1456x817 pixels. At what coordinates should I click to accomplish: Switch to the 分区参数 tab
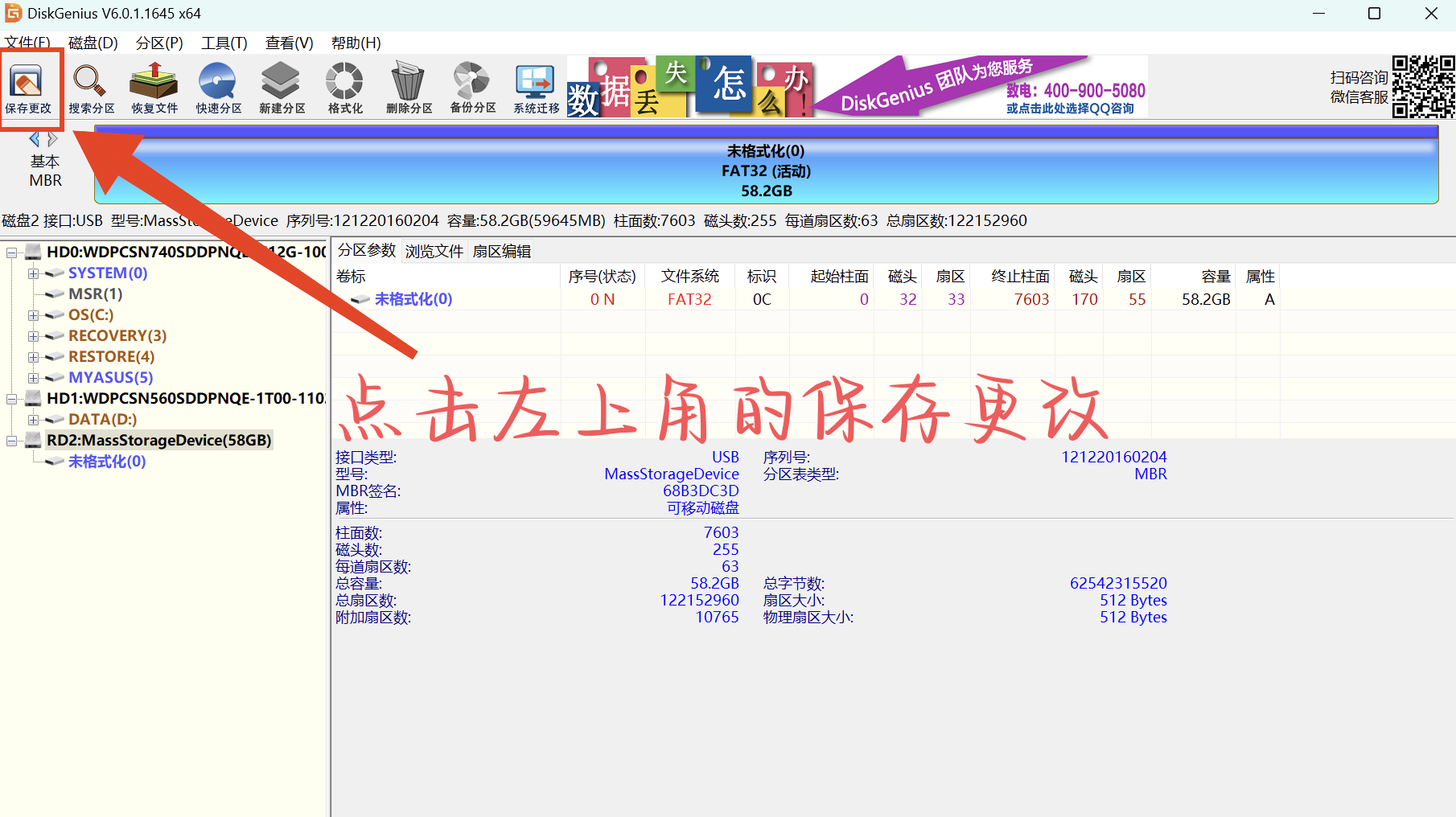[367, 250]
